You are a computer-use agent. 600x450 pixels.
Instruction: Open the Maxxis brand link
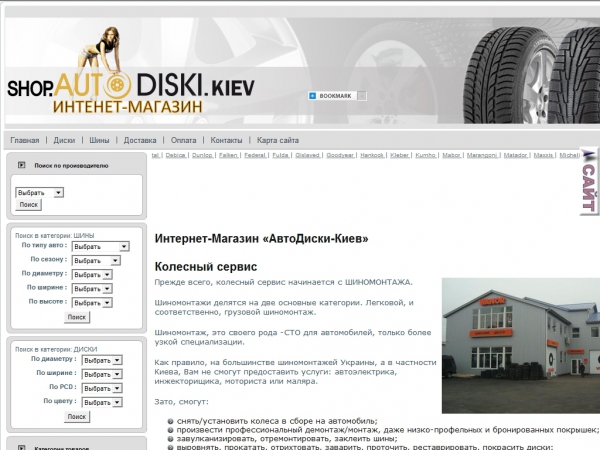click(544, 155)
